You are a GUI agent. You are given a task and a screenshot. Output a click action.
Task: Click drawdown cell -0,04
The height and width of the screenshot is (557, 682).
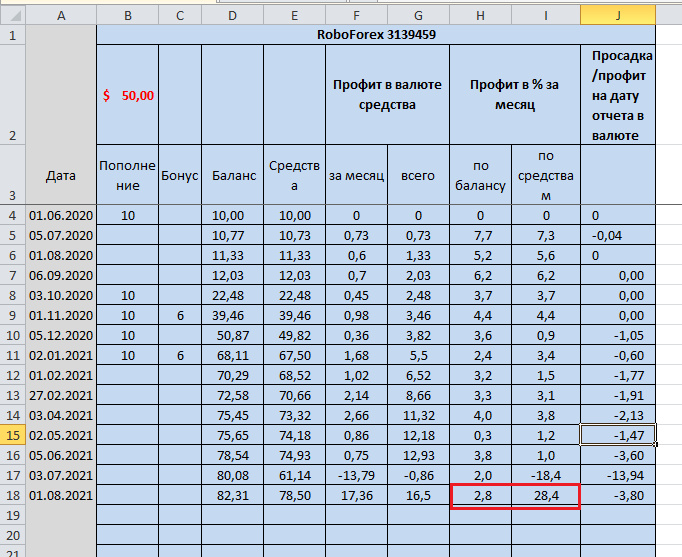tap(618, 235)
